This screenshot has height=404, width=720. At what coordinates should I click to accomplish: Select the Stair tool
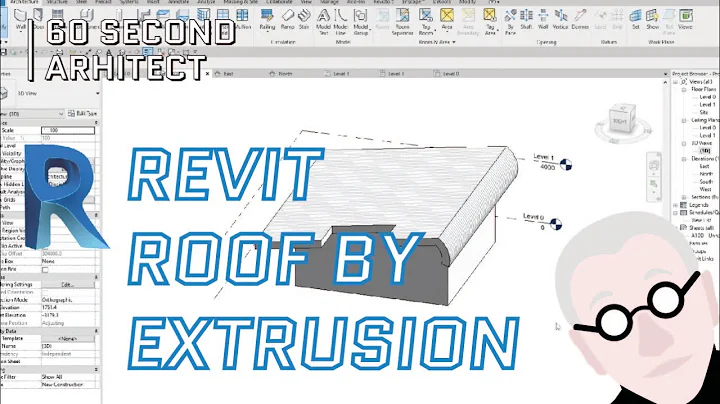(x=304, y=20)
